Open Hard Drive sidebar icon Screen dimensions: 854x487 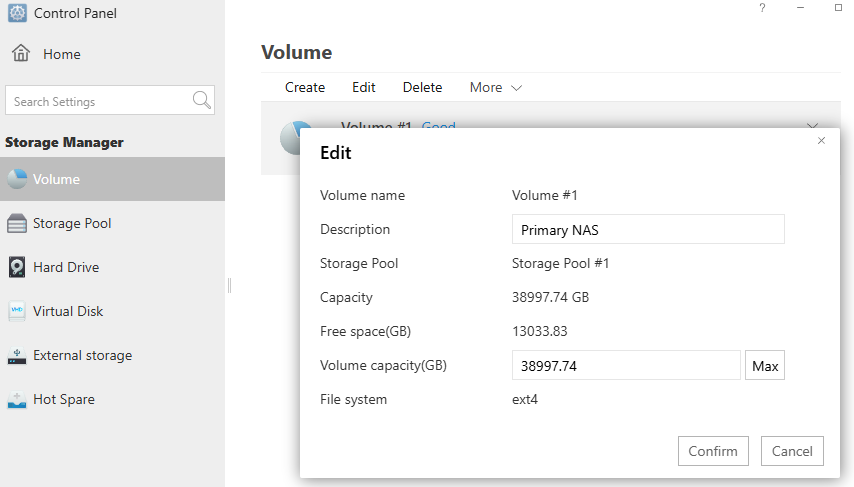tap(17, 267)
